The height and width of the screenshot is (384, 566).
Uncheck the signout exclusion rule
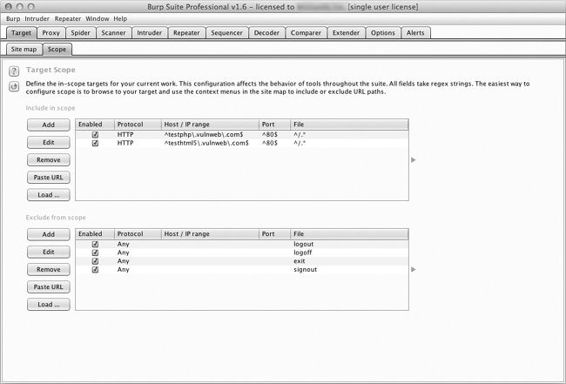tap(95, 270)
